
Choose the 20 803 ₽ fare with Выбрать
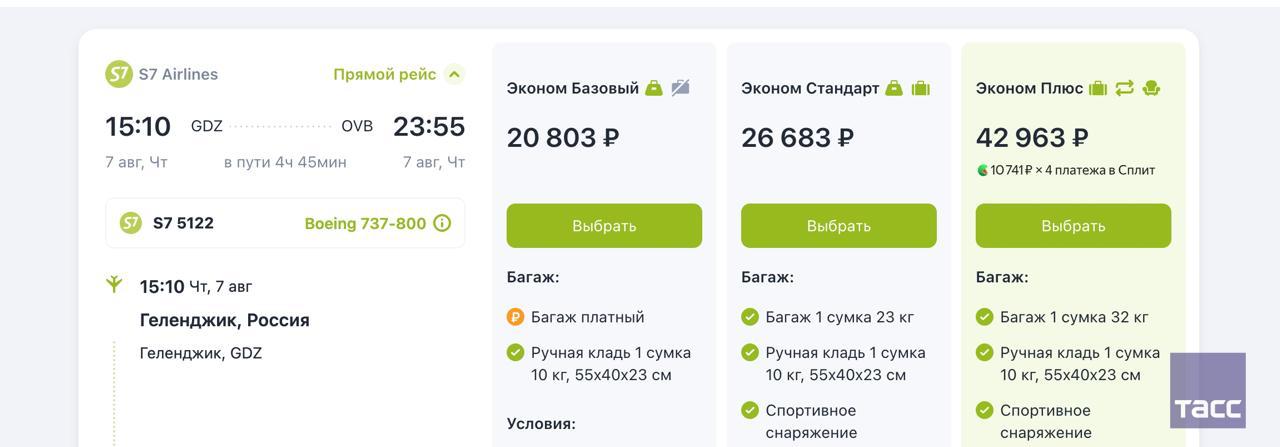click(604, 226)
